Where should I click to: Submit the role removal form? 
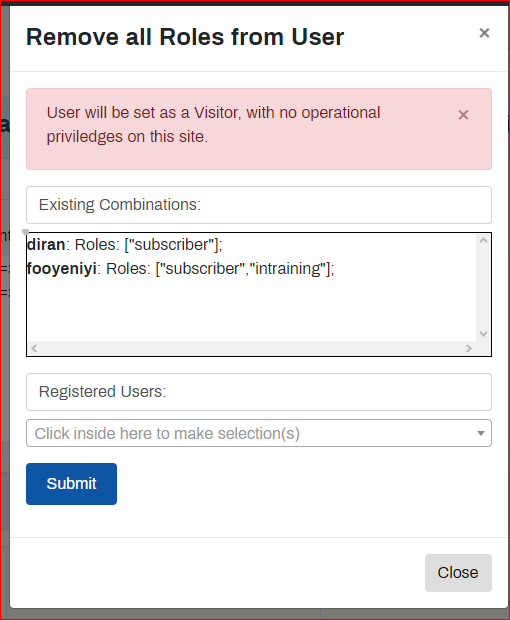pyautogui.click(x=72, y=484)
